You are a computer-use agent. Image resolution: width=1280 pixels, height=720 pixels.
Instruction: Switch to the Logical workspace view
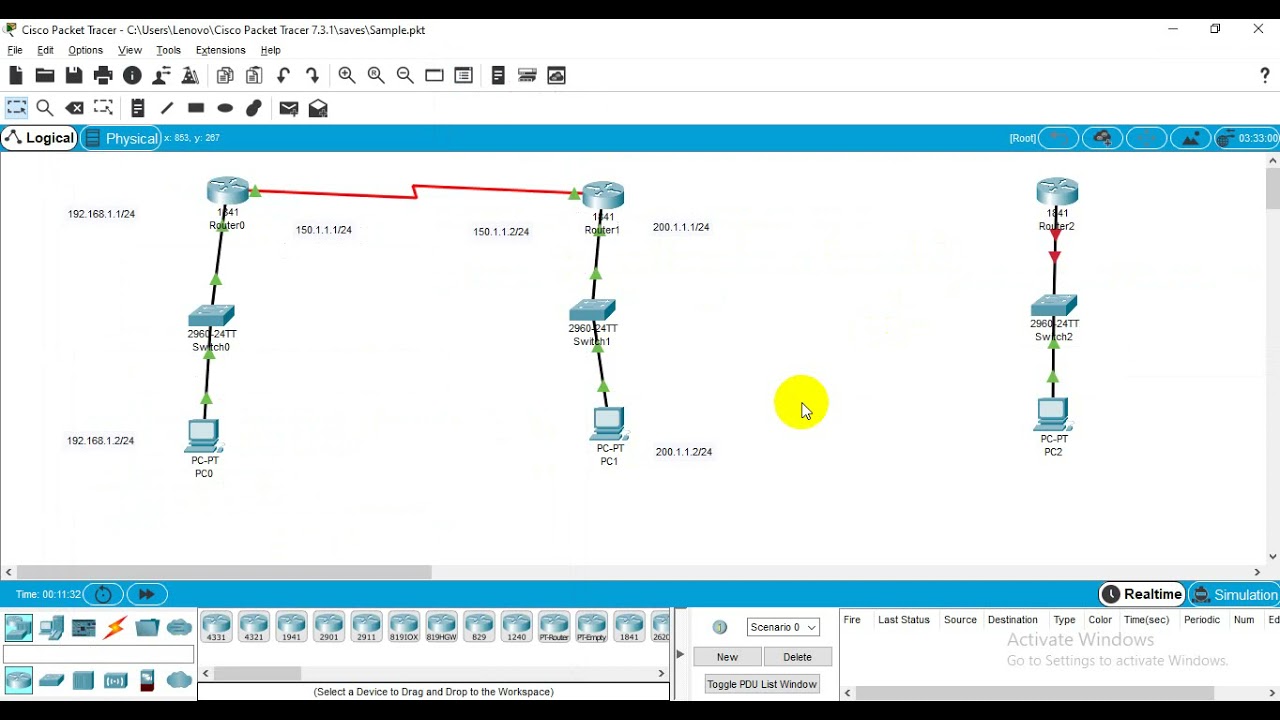pyautogui.click(x=40, y=138)
